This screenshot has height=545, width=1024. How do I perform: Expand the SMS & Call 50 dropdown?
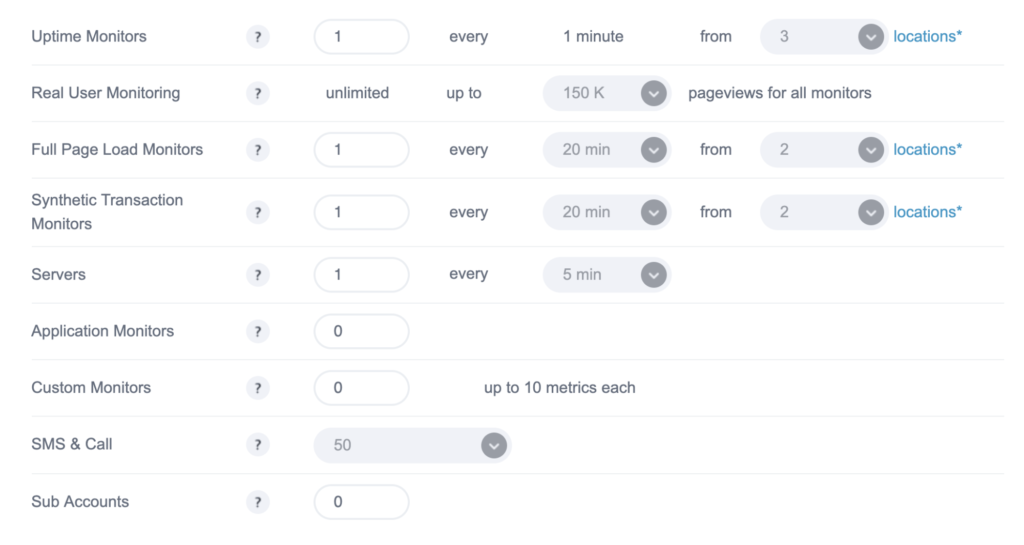point(412,446)
